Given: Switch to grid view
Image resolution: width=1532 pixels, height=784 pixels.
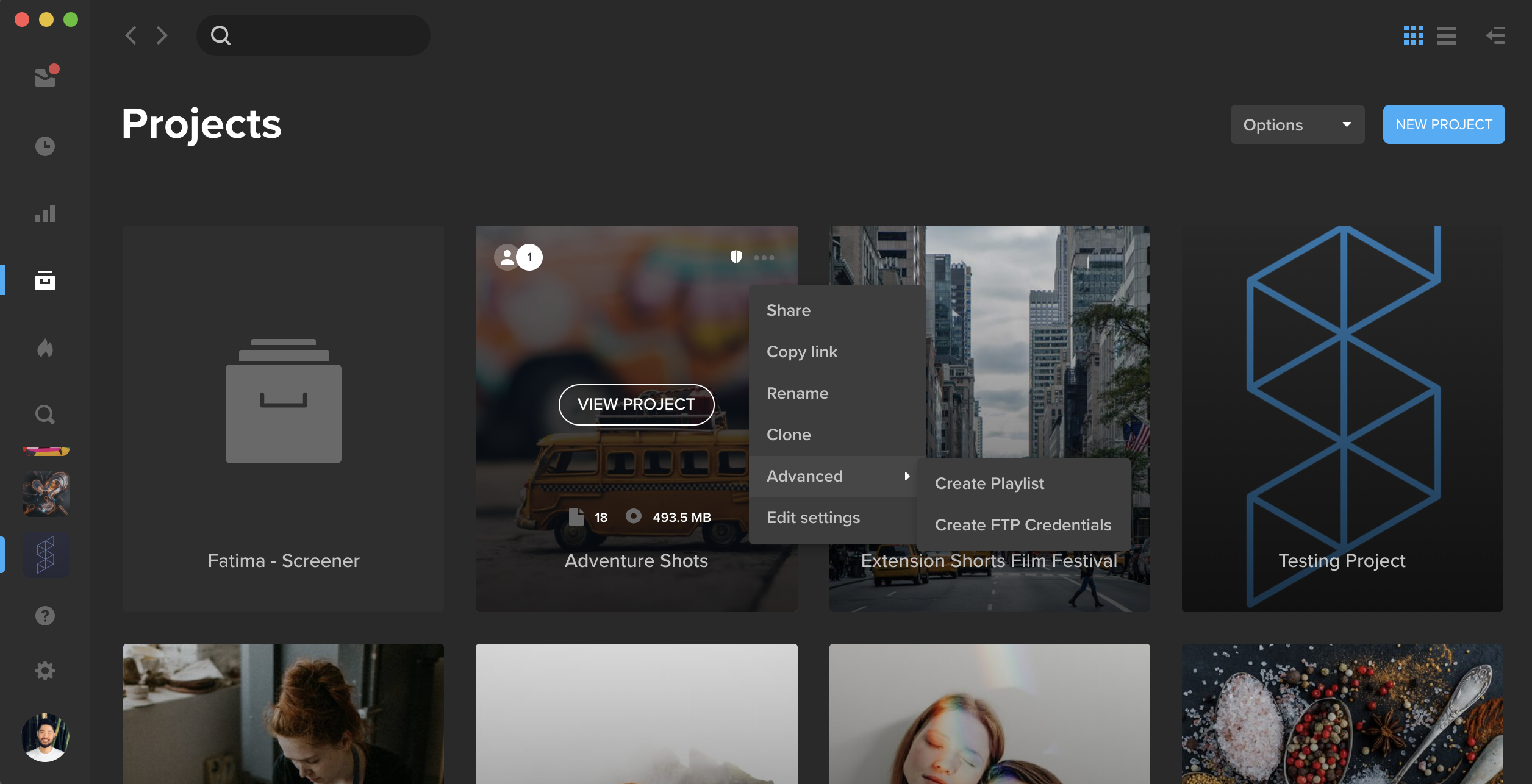Looking at the screenshot, I should coord(1413,35).
